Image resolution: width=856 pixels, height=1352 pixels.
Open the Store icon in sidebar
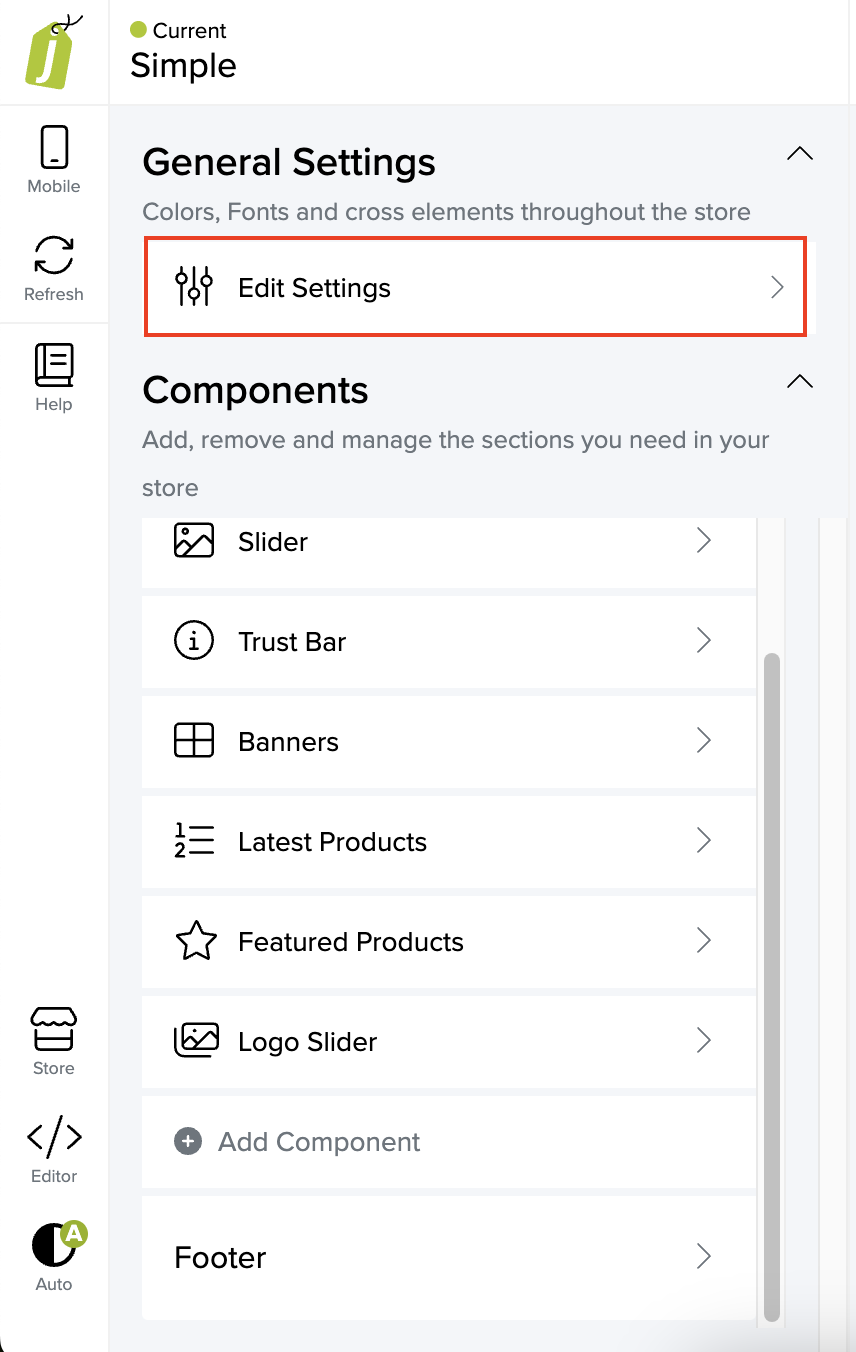point(54,1040)
